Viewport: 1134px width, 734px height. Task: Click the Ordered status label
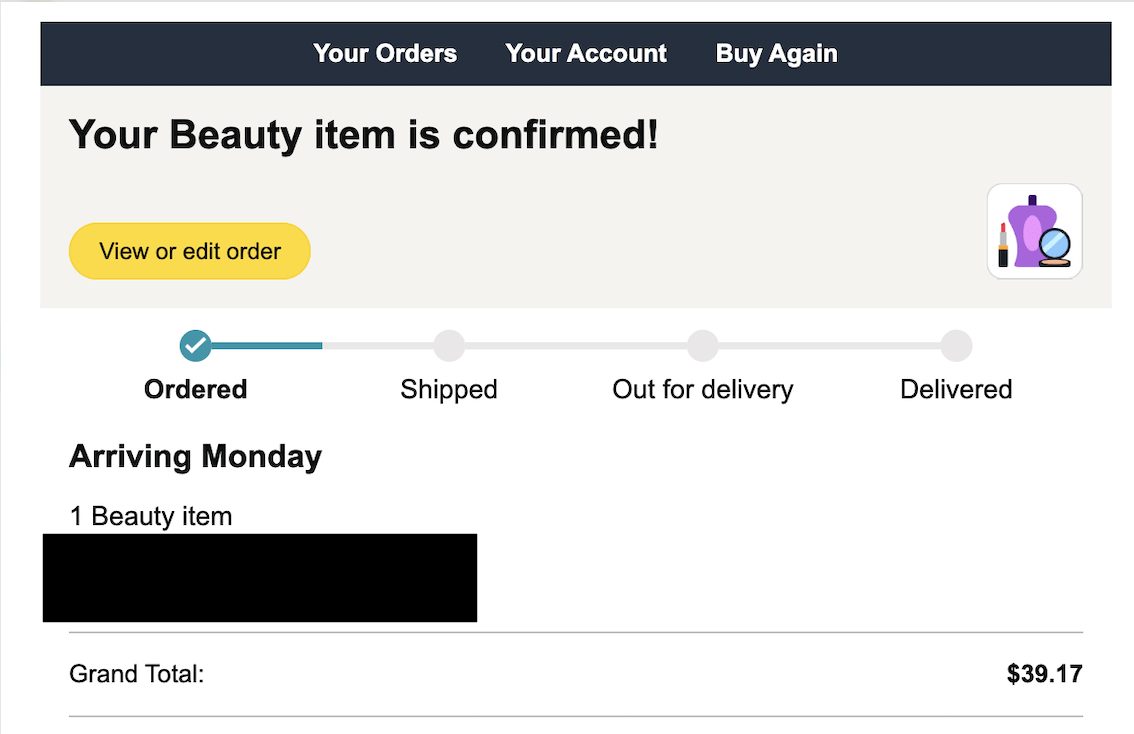[195, 389]
